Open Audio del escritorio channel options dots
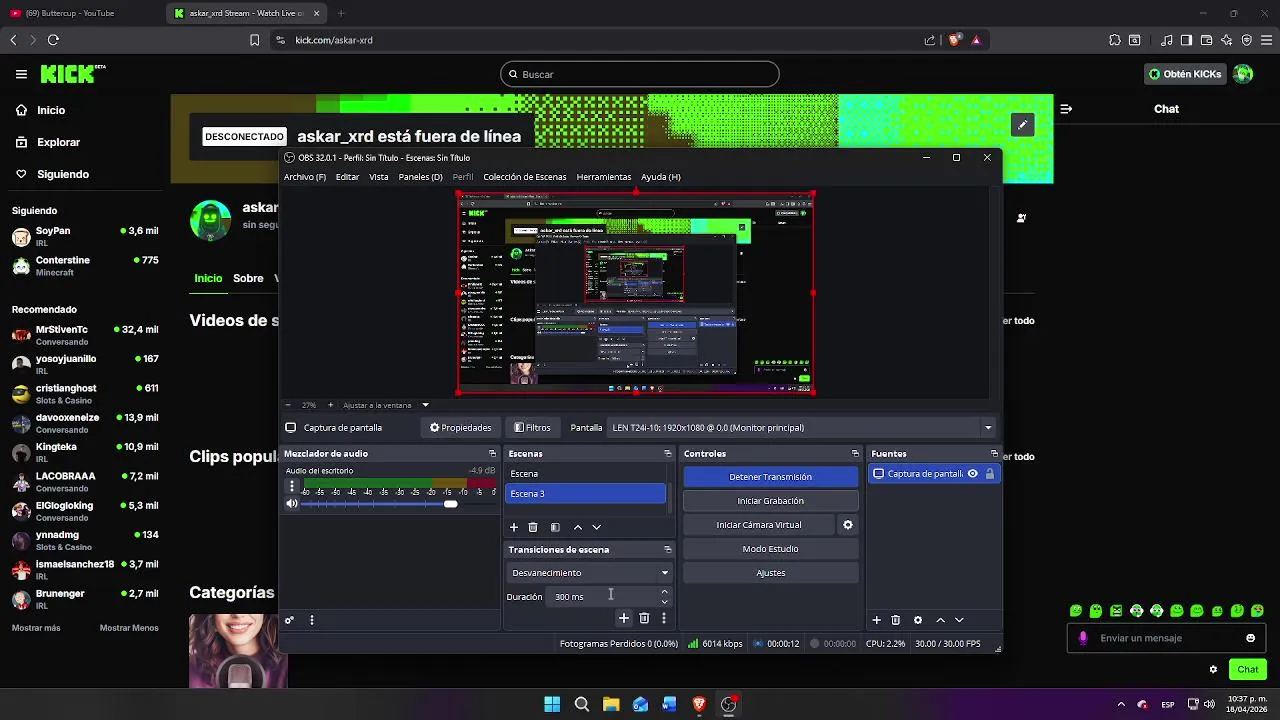1280x720 pixels. point(292,487)
